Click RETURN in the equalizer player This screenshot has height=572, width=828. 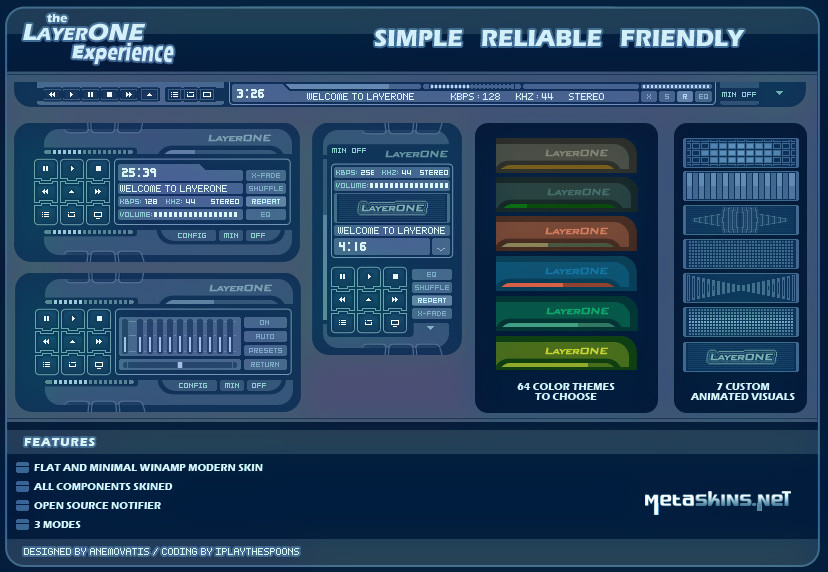(x=265, y=364)
